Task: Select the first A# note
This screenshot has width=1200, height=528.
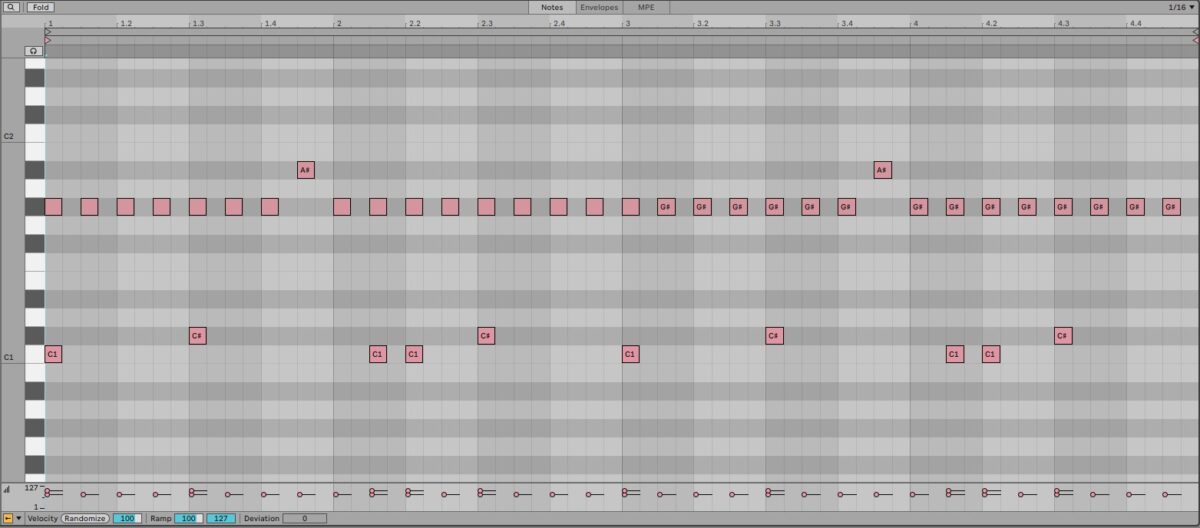Action: click(x=306, y=170)
